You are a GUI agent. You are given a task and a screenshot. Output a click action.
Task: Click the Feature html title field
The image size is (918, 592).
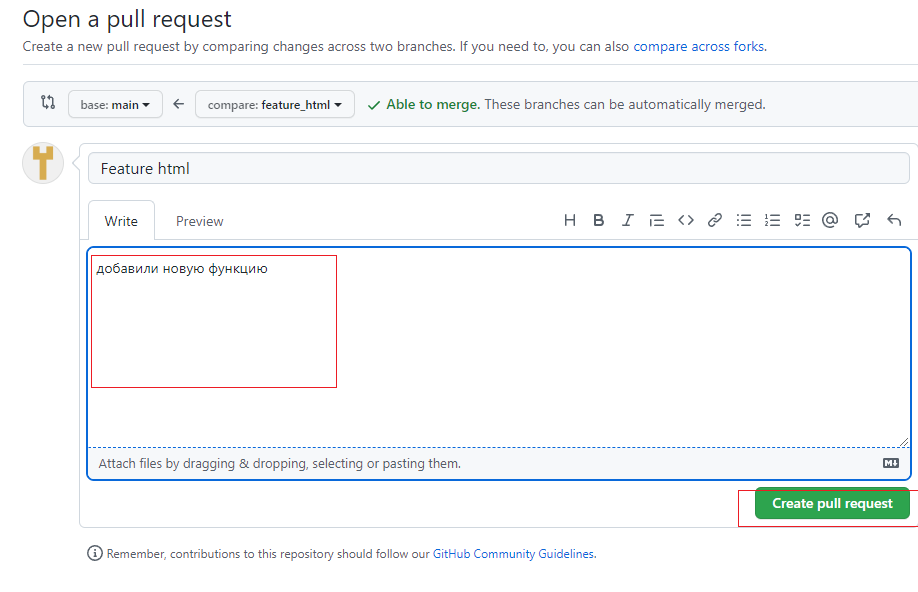[x=499, y=169]
